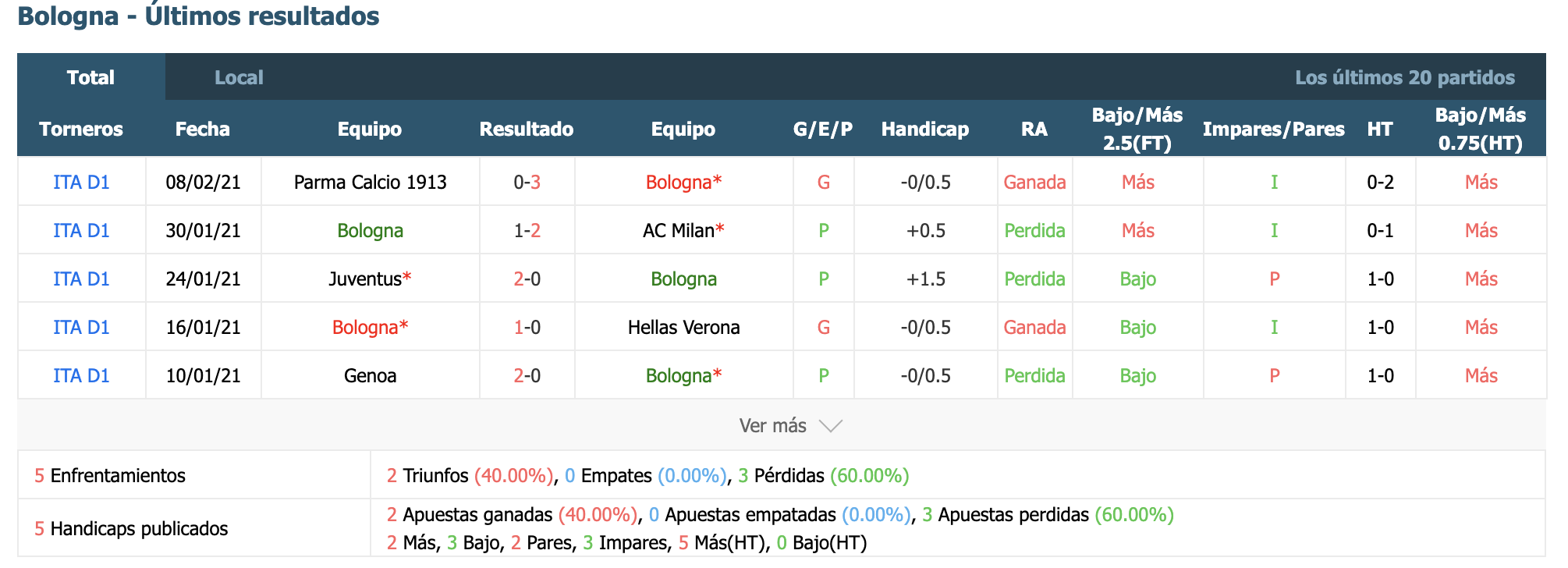Viewport: 1568px width, 568px height.
Task: Click the Impares/Pares column header
Action: tap(1273, 129)
